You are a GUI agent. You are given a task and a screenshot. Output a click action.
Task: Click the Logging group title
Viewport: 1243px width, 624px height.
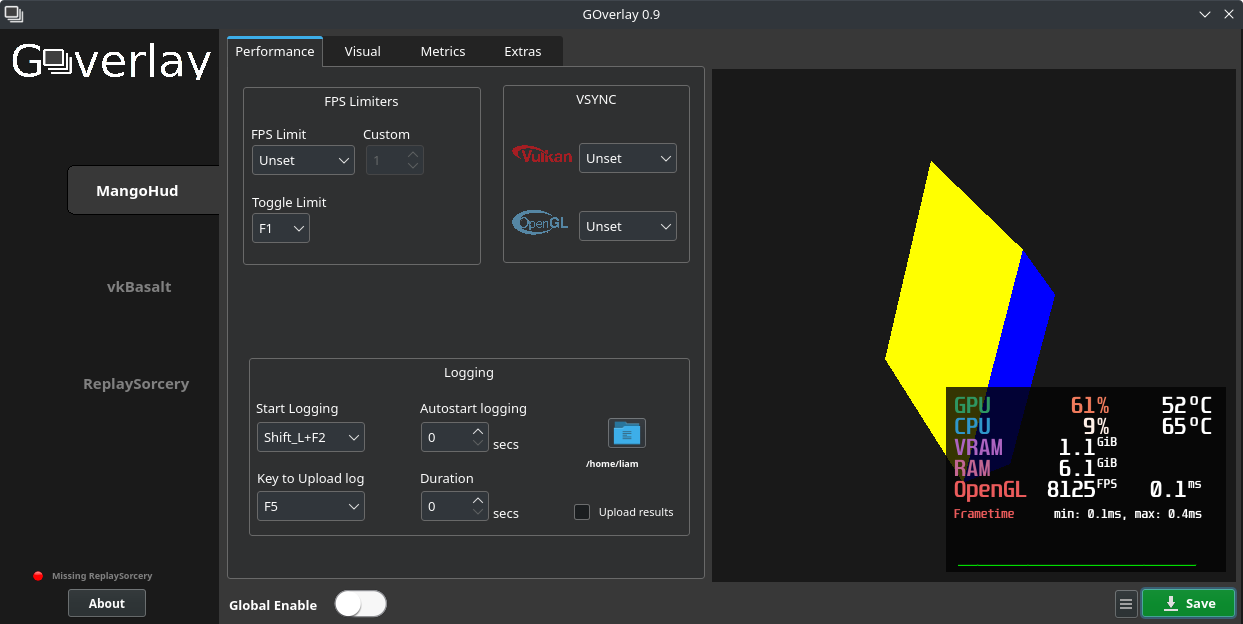pos(469,372)
